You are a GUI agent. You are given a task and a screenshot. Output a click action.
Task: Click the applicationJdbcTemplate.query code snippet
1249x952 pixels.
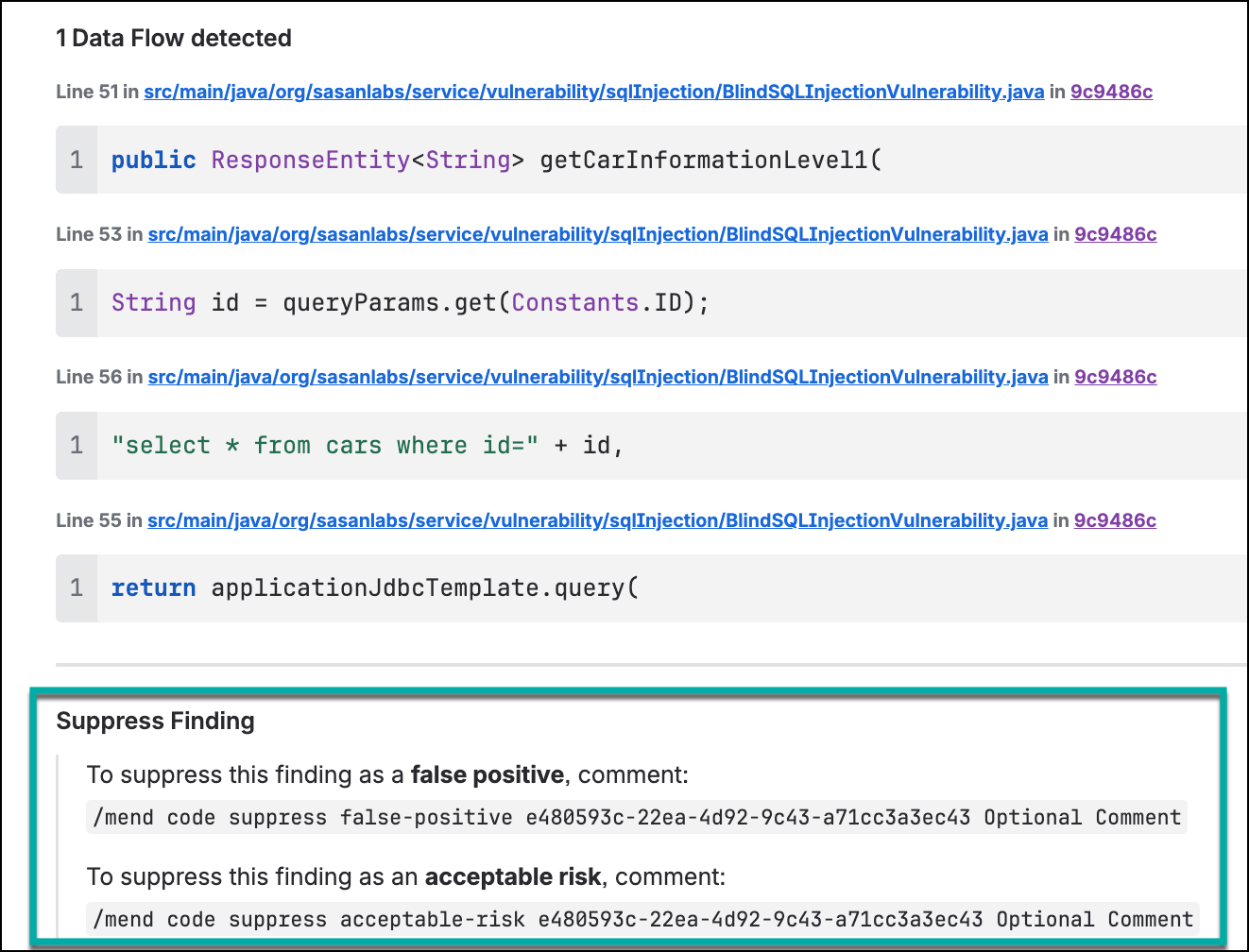[x=375, y=588]
